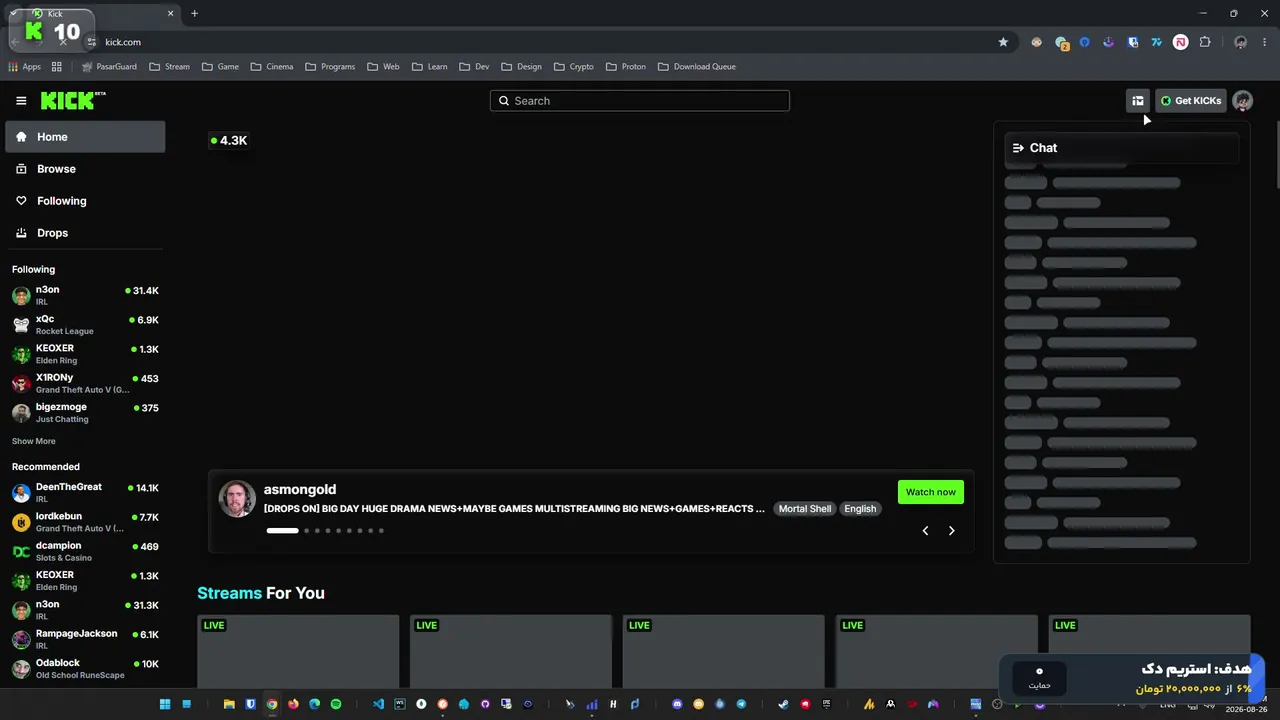Screen dimensions: 1280x720
Task: Click the magnifier icon in the search box
Action: pyautogui.click(x=504, y=101)
